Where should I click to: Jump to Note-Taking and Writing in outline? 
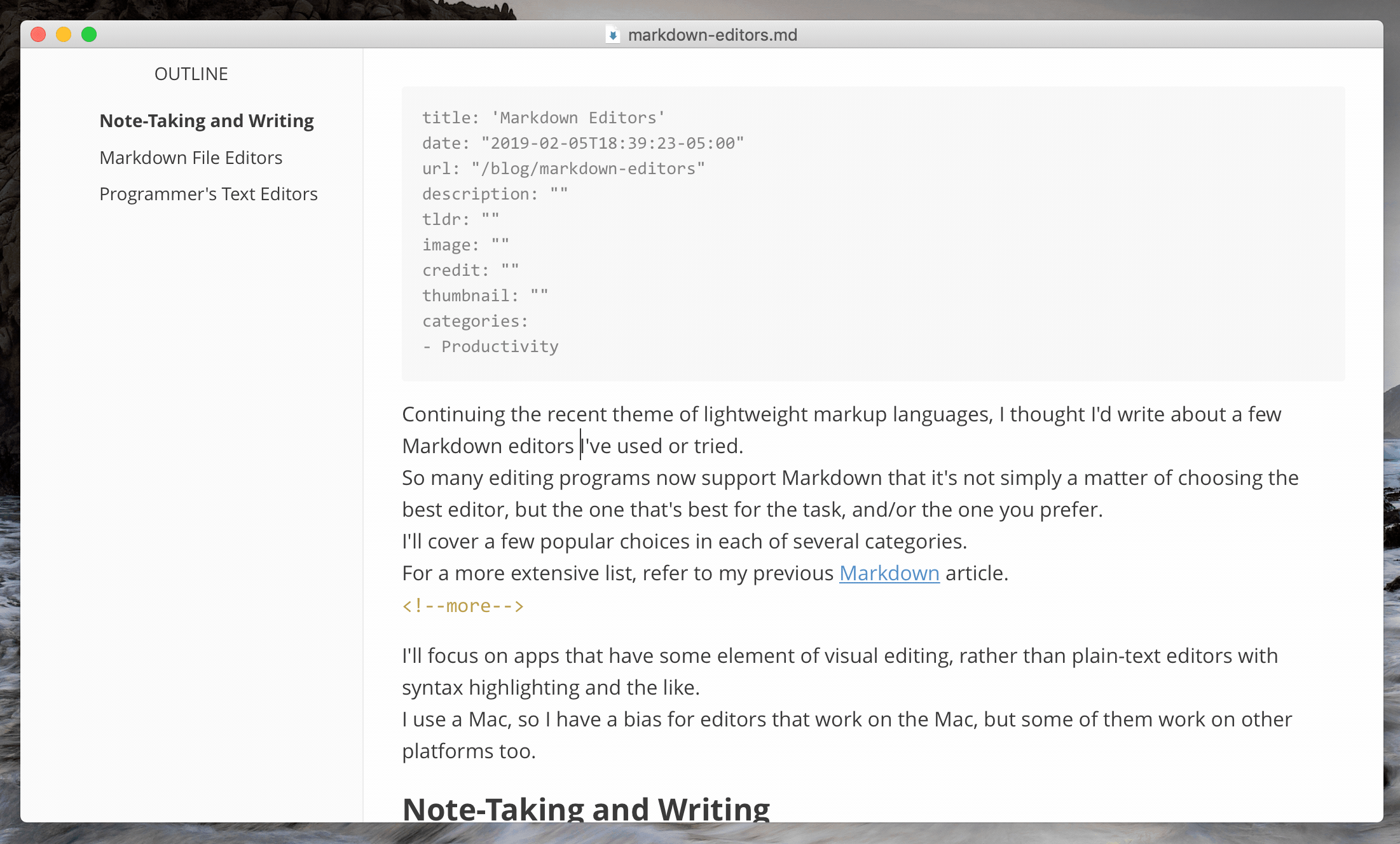pyautogui.click(x=207, y=121)
